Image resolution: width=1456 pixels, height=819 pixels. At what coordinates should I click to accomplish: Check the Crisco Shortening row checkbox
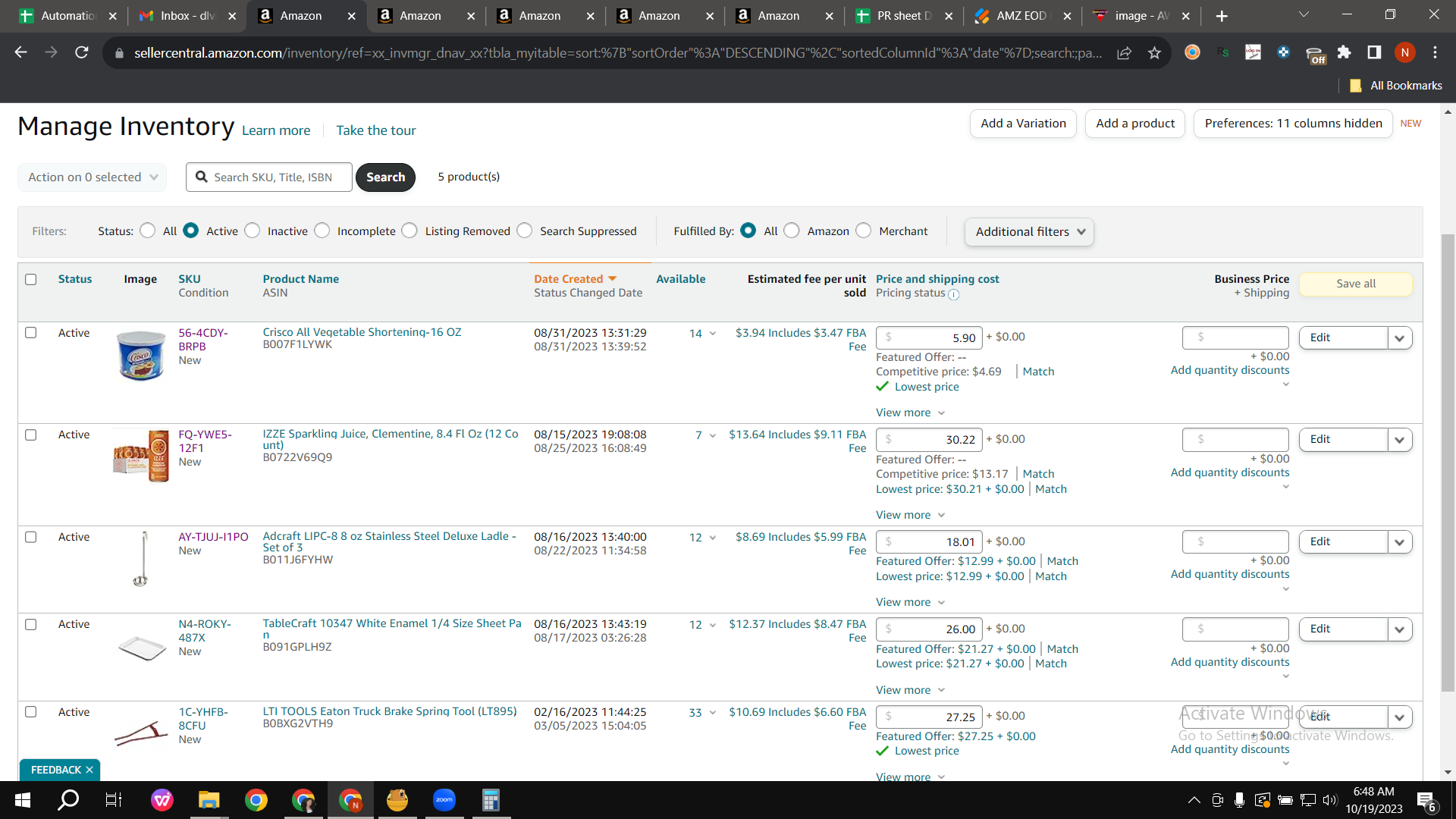pyautogui.click(x=31, y=333)
